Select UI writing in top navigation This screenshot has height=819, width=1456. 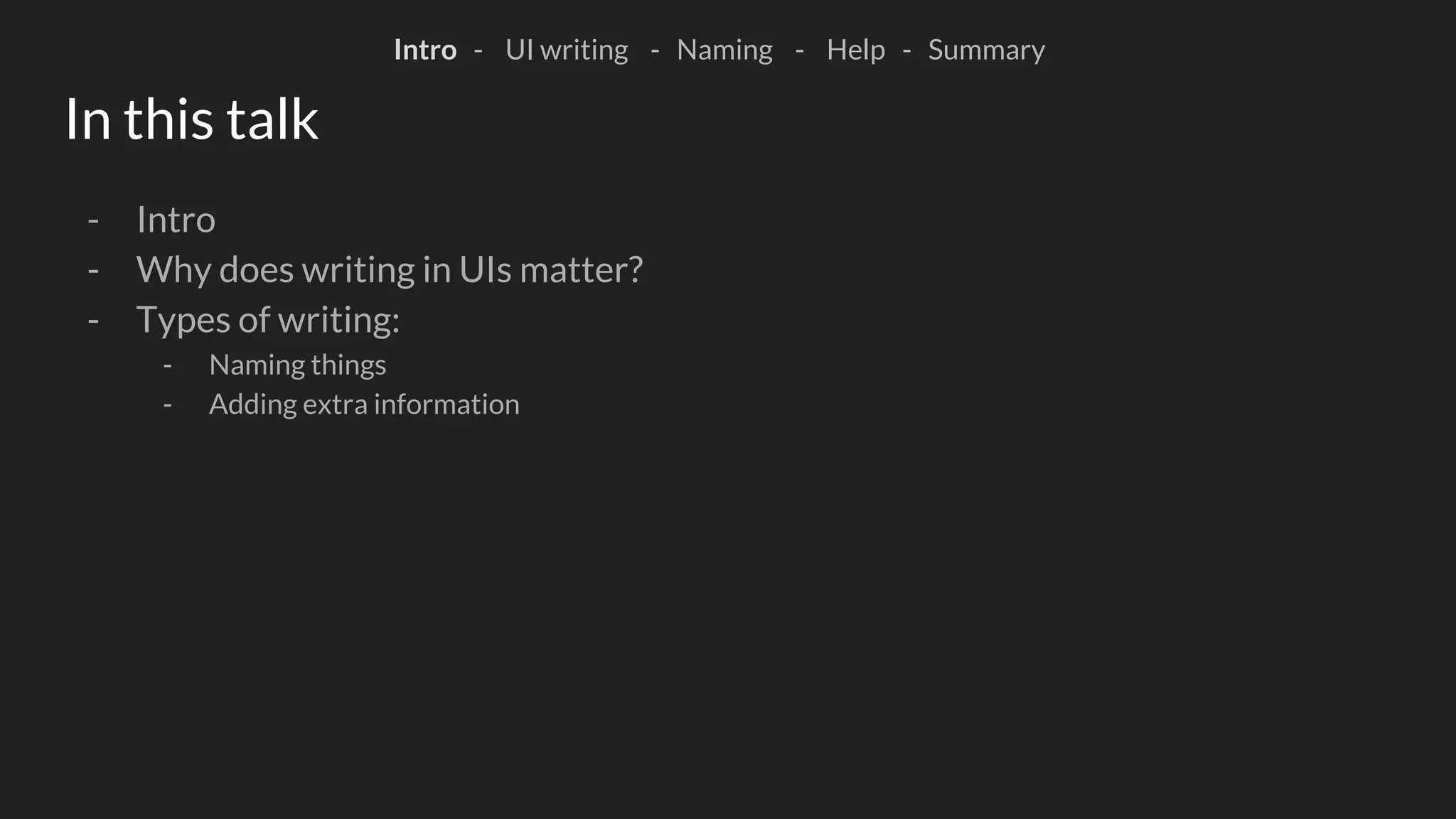coord(567,50)
